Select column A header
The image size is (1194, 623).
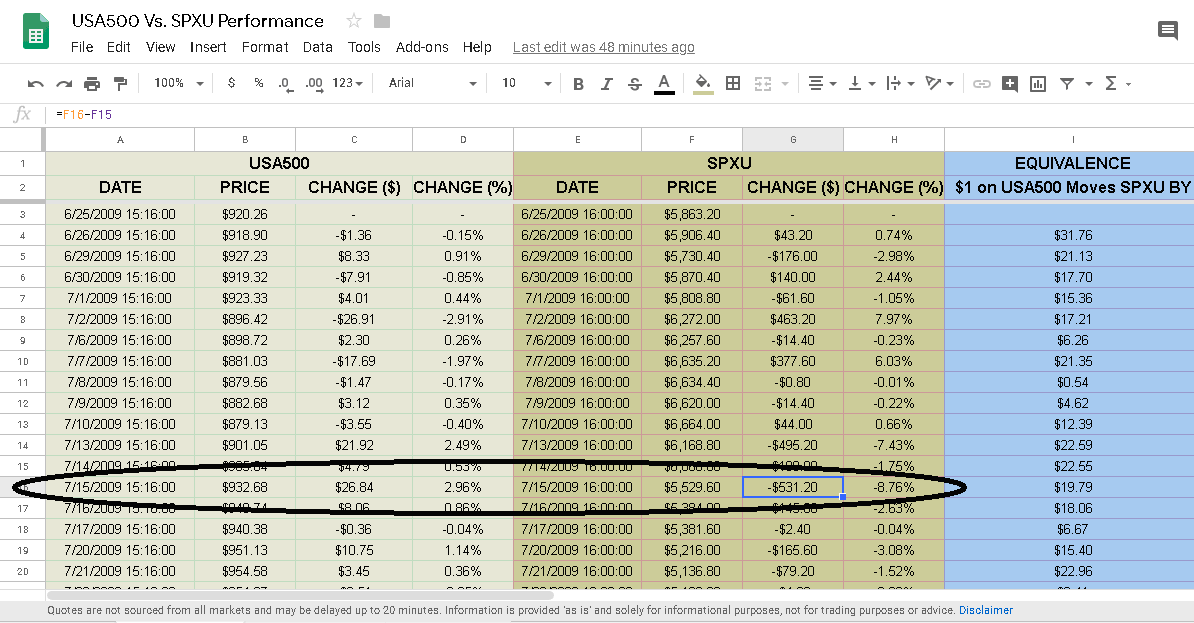120,139
